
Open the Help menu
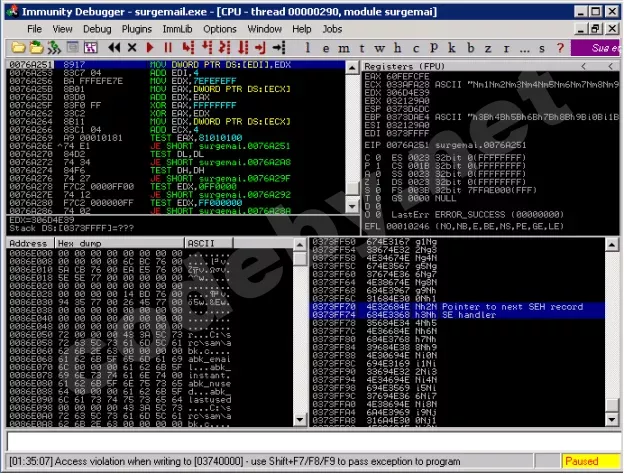(x=302, y=29)
